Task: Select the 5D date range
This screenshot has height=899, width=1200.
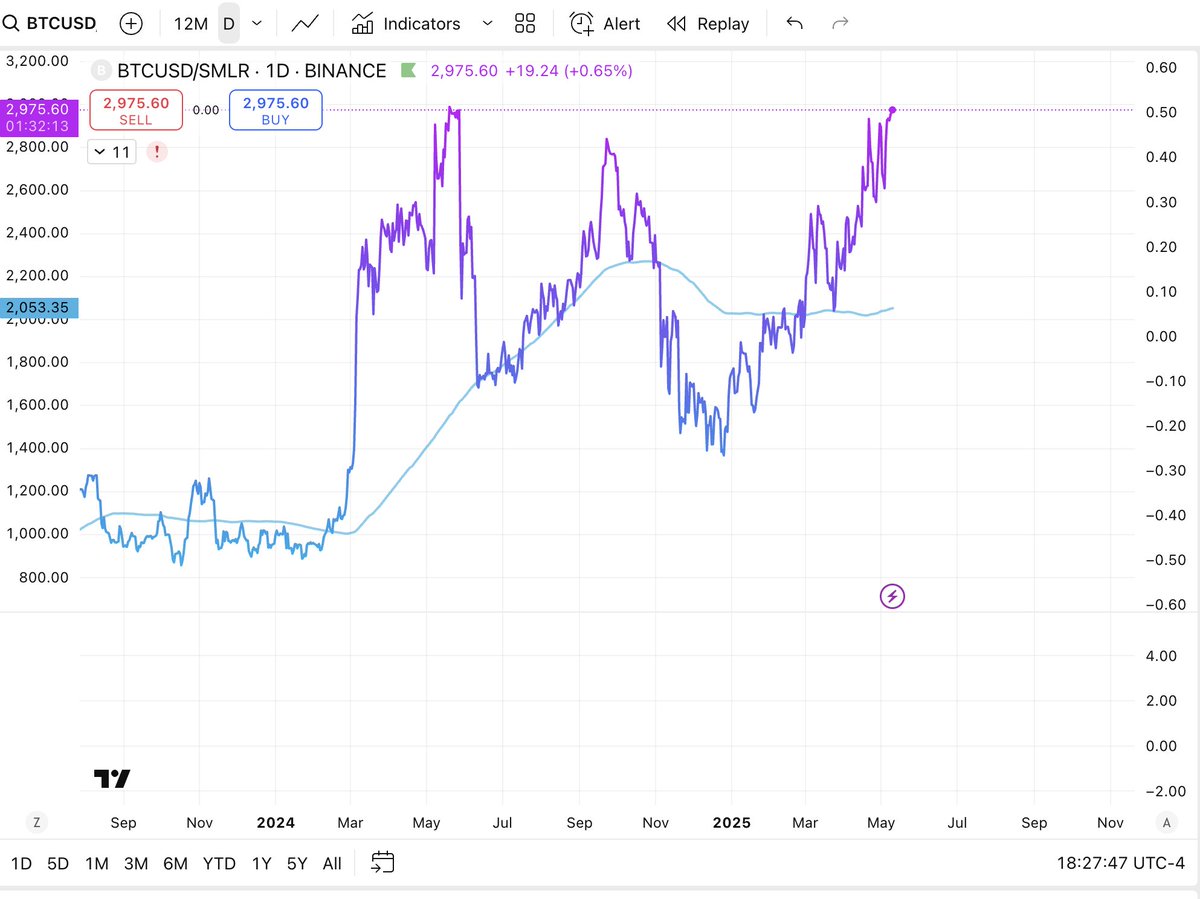Action: (58, 863)
